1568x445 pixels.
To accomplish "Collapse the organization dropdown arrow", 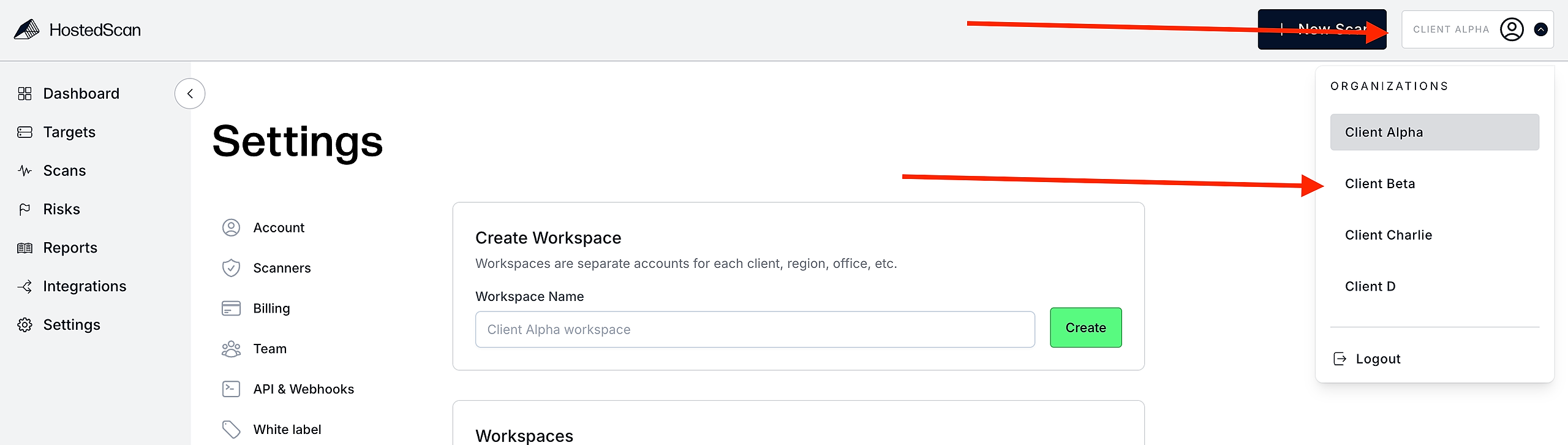I will pos(1541,29).
